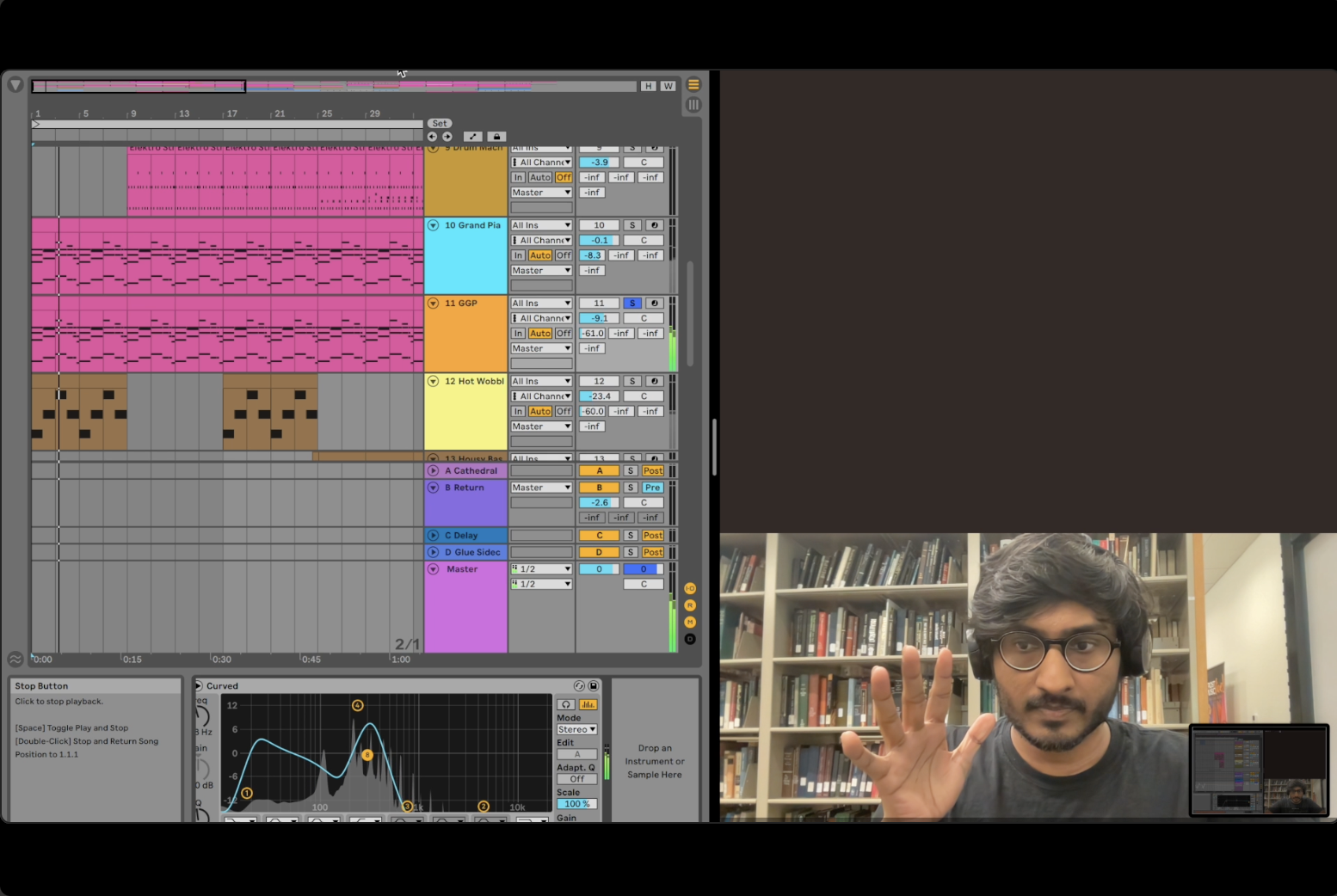Viewport: 1337px width, 896px height.
Task: Select EQ filter band point 1 in display
Action: tap(247, 793)
